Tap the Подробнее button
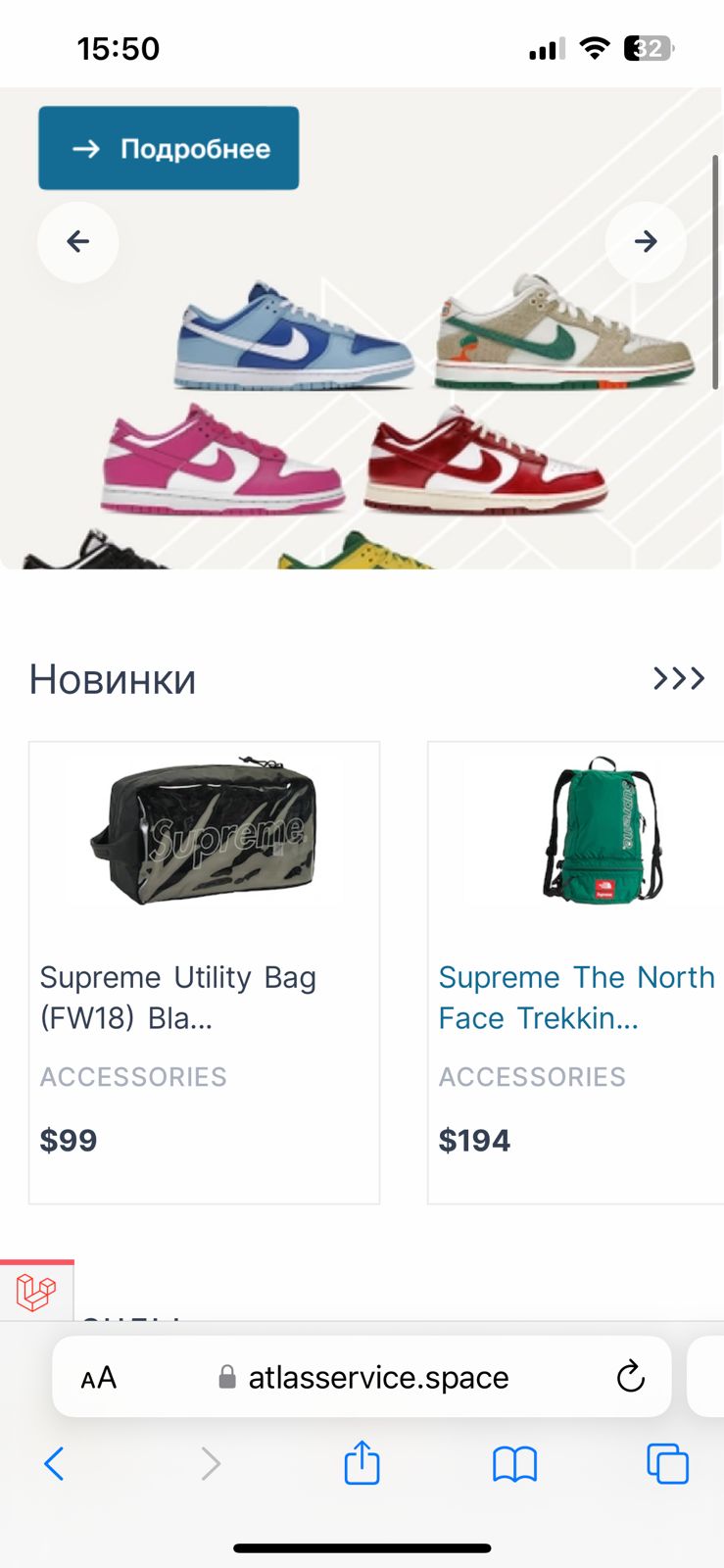Image resolution: width=724 pixels, height=1568 pixels. tap(169, 148)
